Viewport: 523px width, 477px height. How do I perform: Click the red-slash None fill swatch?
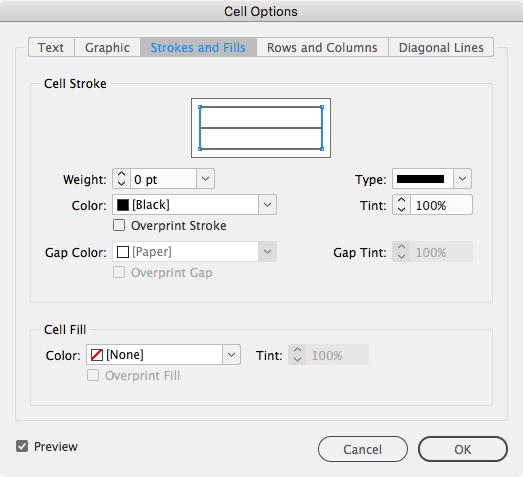[x=97, y=355]
